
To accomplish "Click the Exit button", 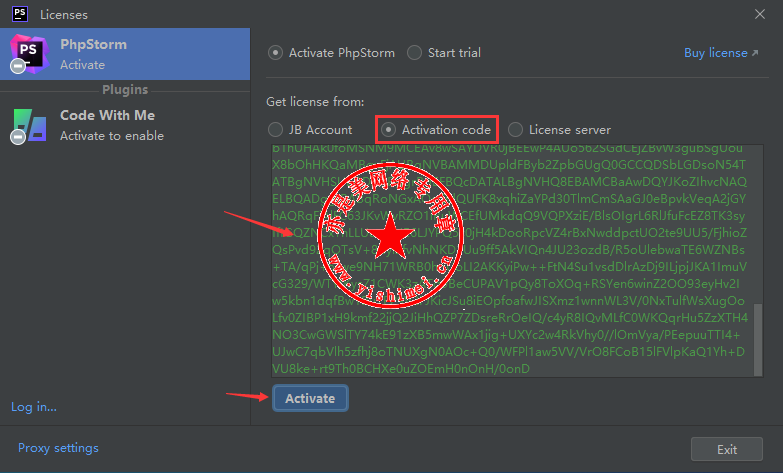I will (727, 449).
